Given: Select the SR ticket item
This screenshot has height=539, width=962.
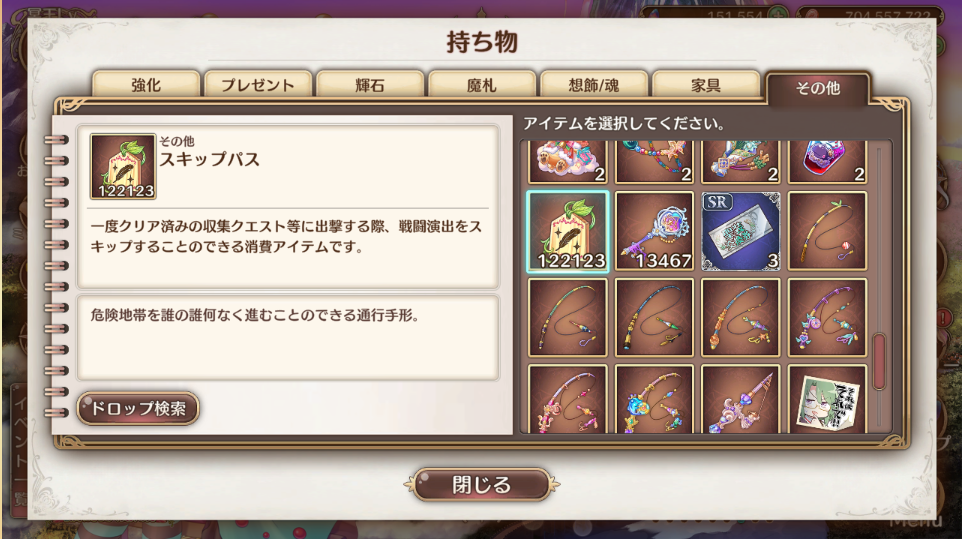Looking at the screenshot, I should click(x=741, y=231).
